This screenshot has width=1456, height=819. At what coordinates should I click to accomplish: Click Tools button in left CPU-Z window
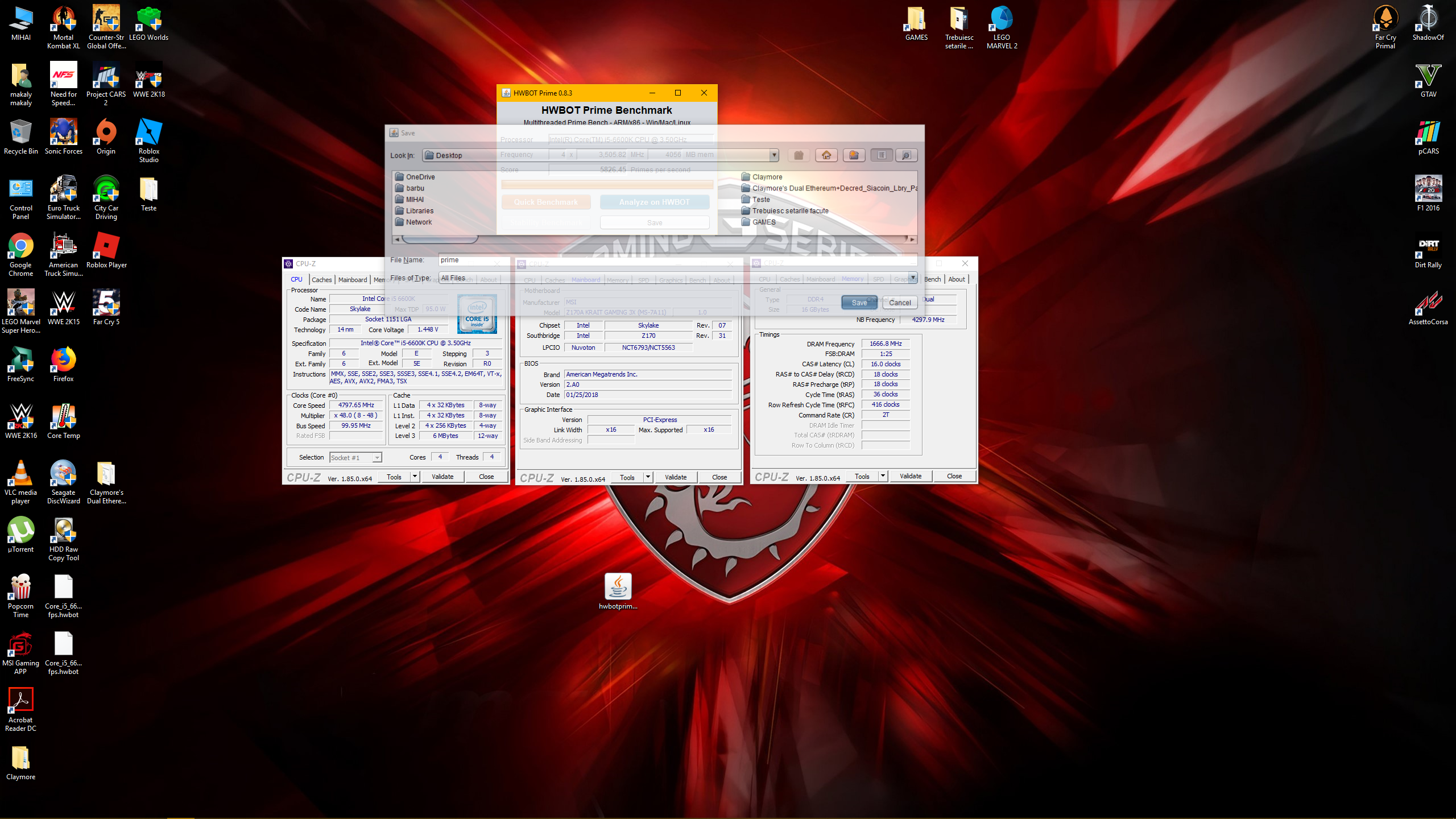tap(394, 477)
